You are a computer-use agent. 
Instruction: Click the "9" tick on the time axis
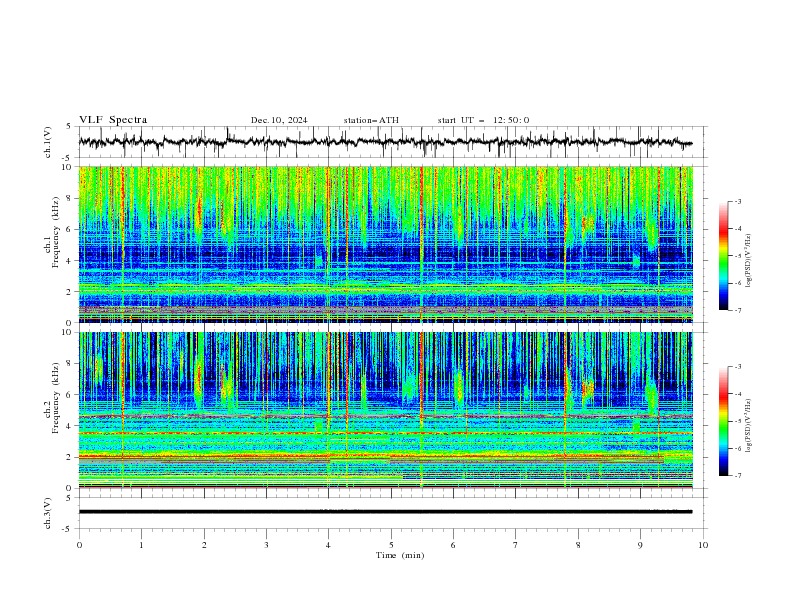(x=640, y=545)
